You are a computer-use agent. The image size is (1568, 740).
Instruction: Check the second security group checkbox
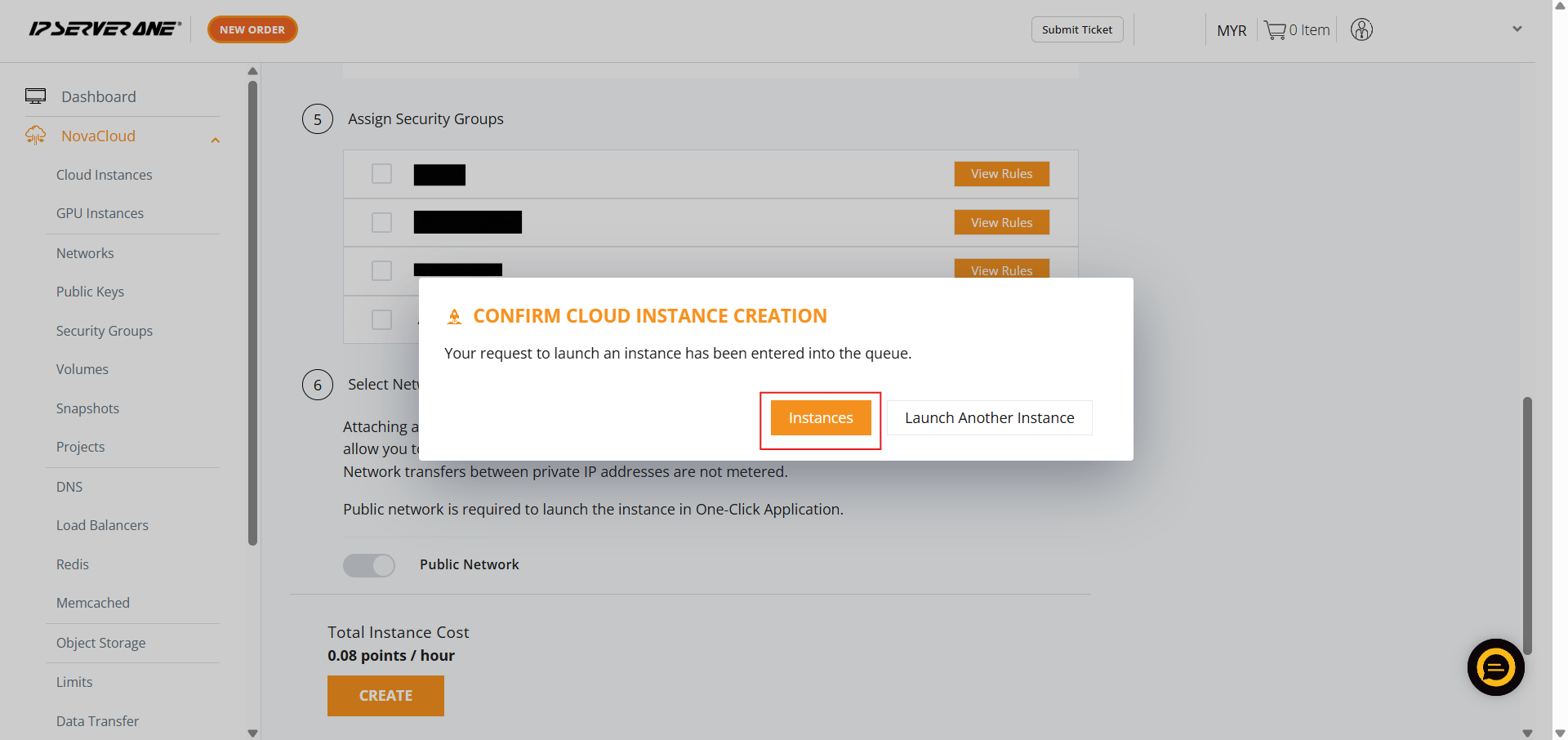click(381, 222)
